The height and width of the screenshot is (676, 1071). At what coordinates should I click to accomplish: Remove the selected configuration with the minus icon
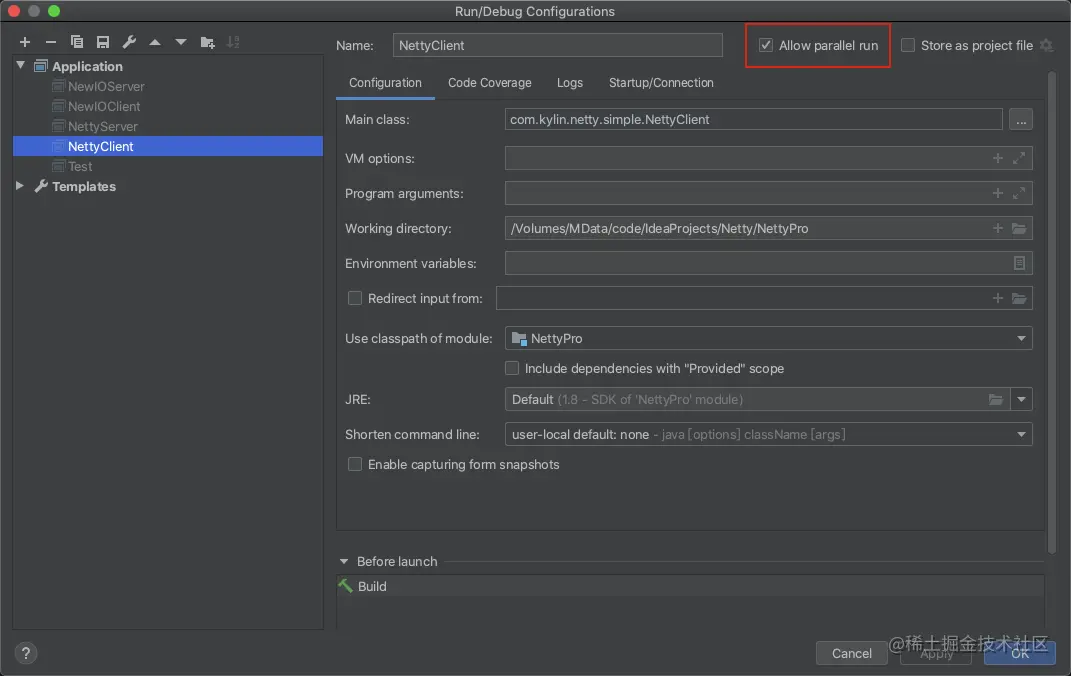coord(51,42)
